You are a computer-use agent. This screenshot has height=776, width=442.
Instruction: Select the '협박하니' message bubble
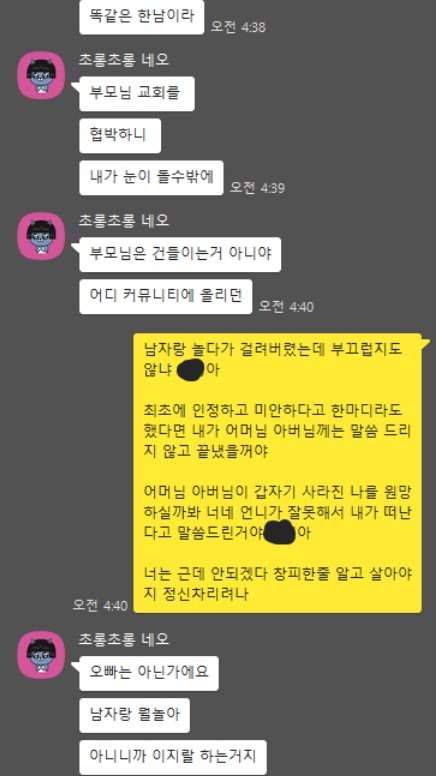120,136
